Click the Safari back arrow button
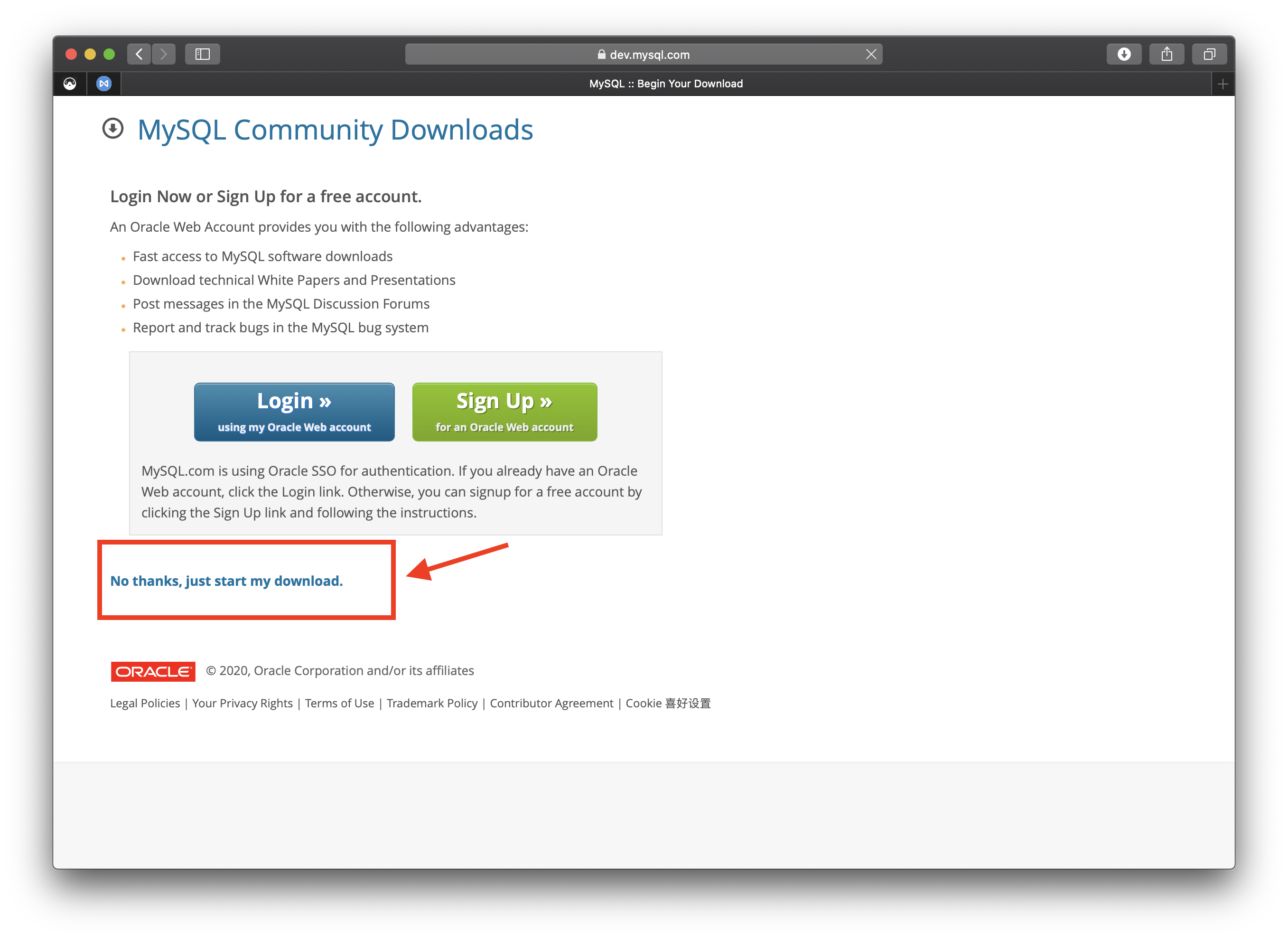1288x939 pixels. [139, 54]
